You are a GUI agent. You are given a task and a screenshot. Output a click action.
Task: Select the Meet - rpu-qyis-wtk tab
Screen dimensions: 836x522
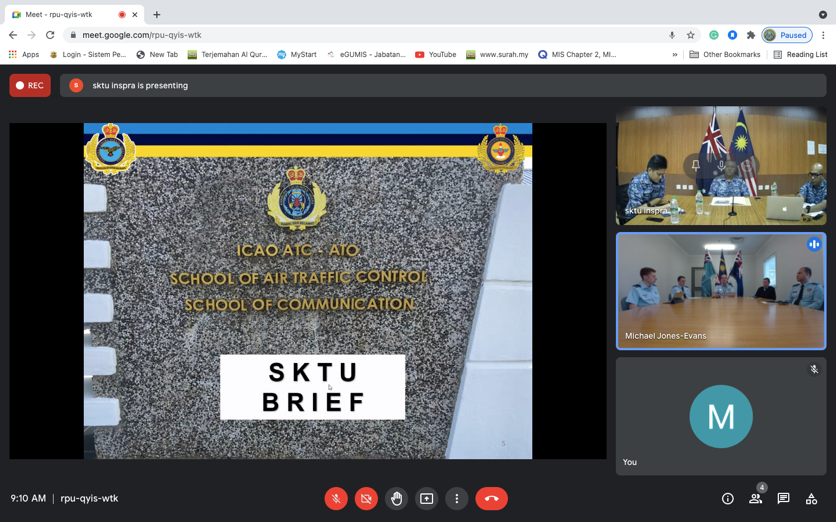(75, 15)
